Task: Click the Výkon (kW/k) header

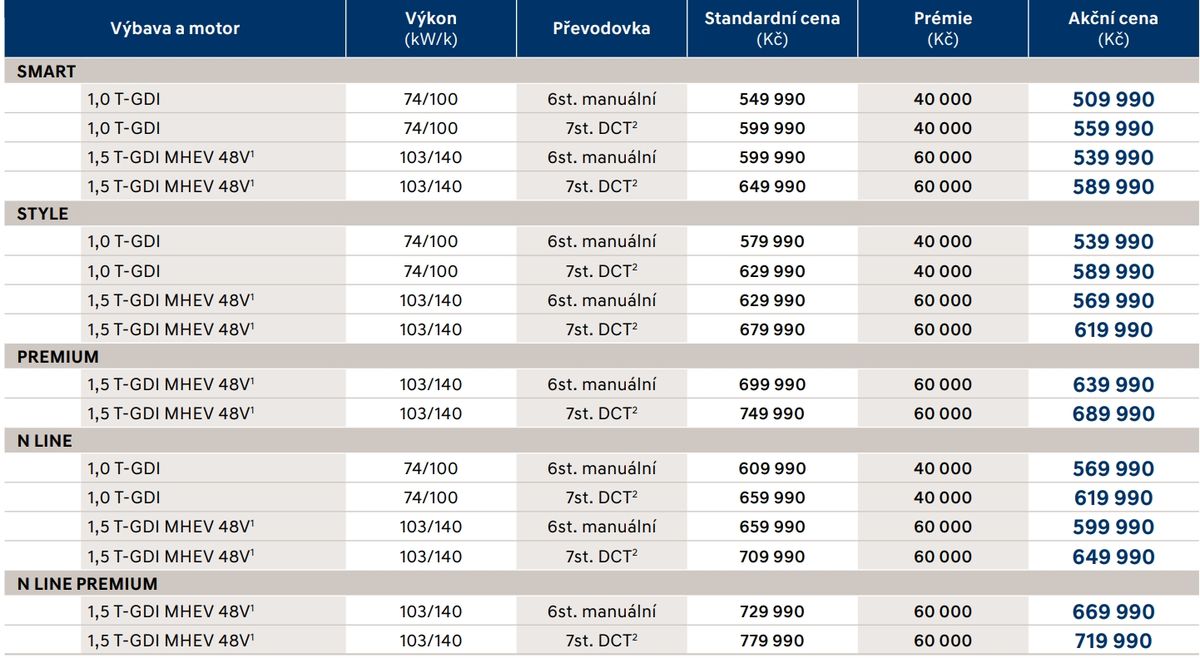Action: point(431,29)
